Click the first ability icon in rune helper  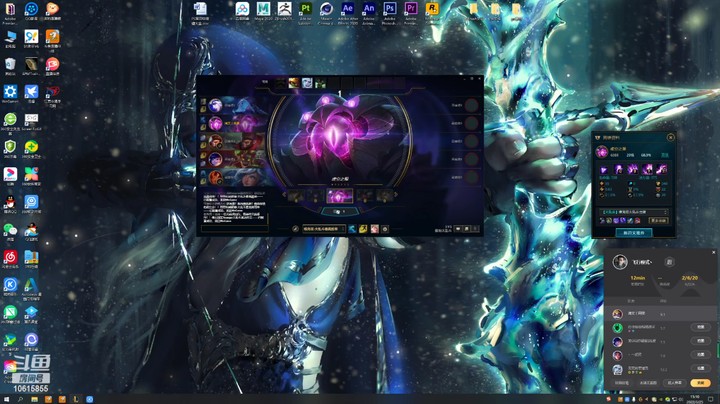(604, 169)
